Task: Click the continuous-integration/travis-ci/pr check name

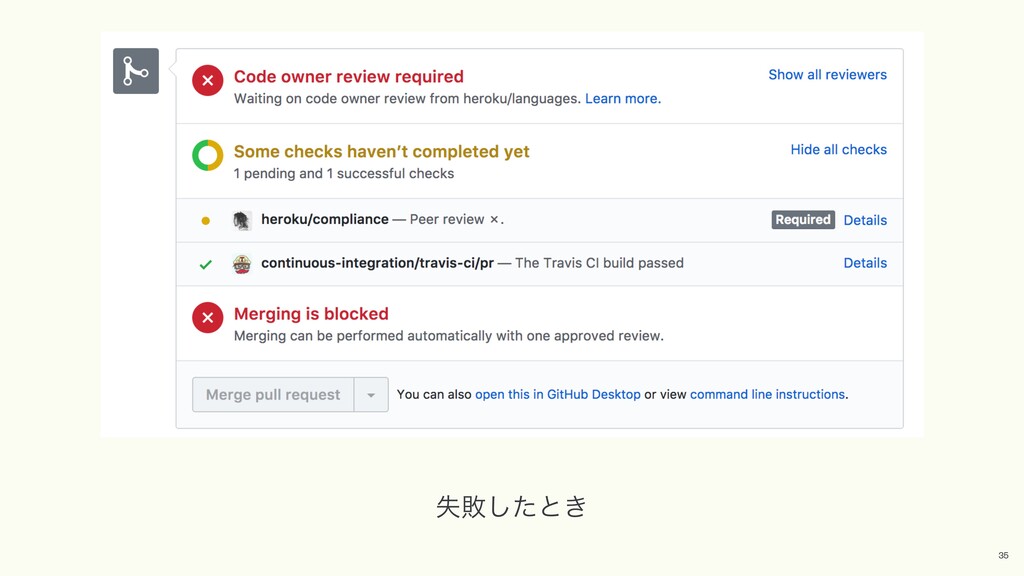Action: (x=377, y=263)
